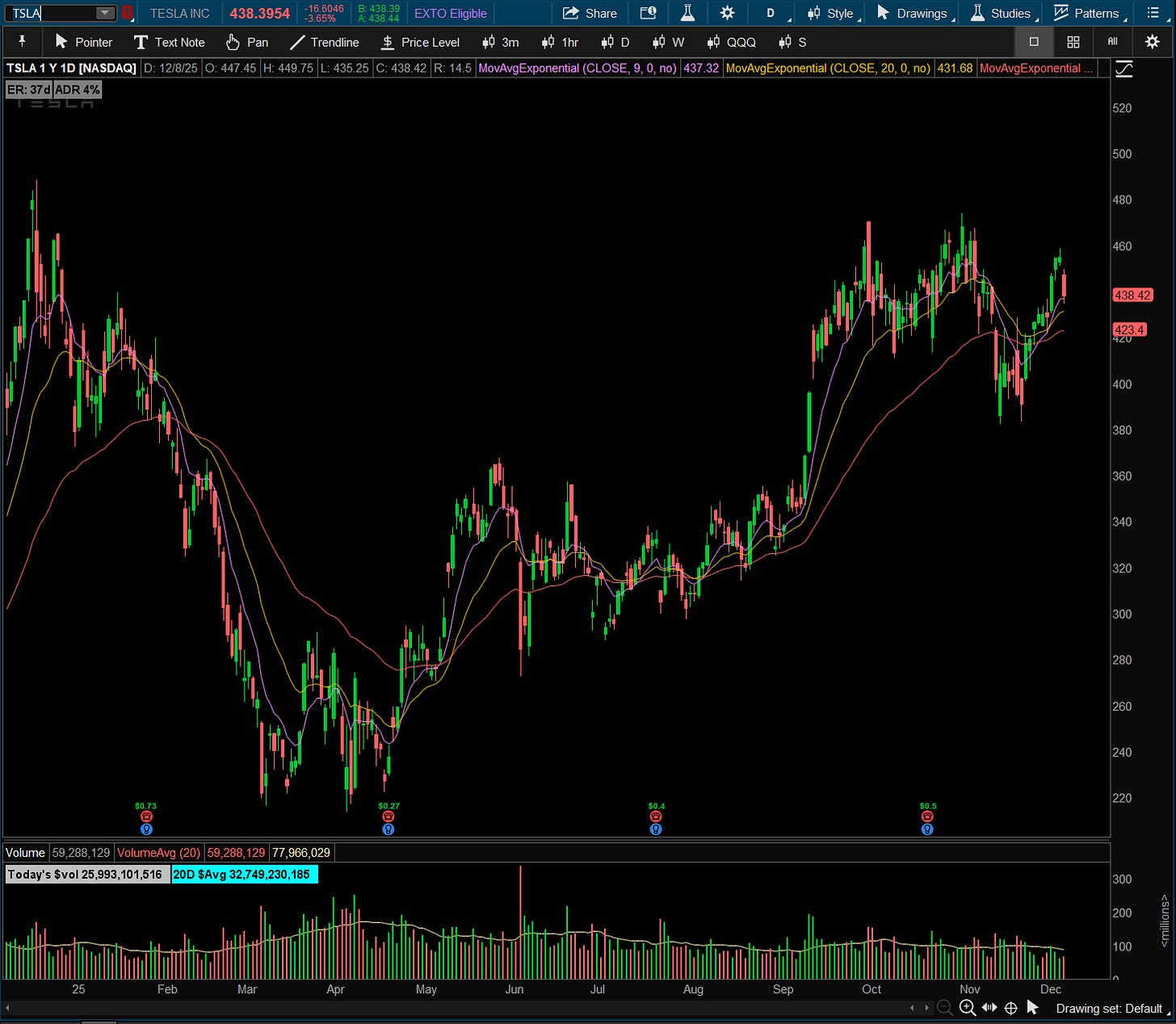Screen dimensions: 1176x1024
Task: Click earnings phone icon under $0.27
Action: 388,817
